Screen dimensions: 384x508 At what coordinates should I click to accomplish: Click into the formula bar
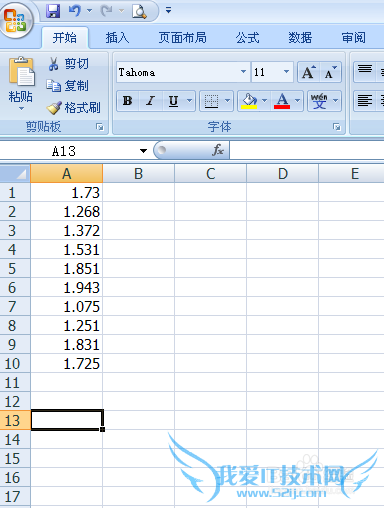[307, 151]
